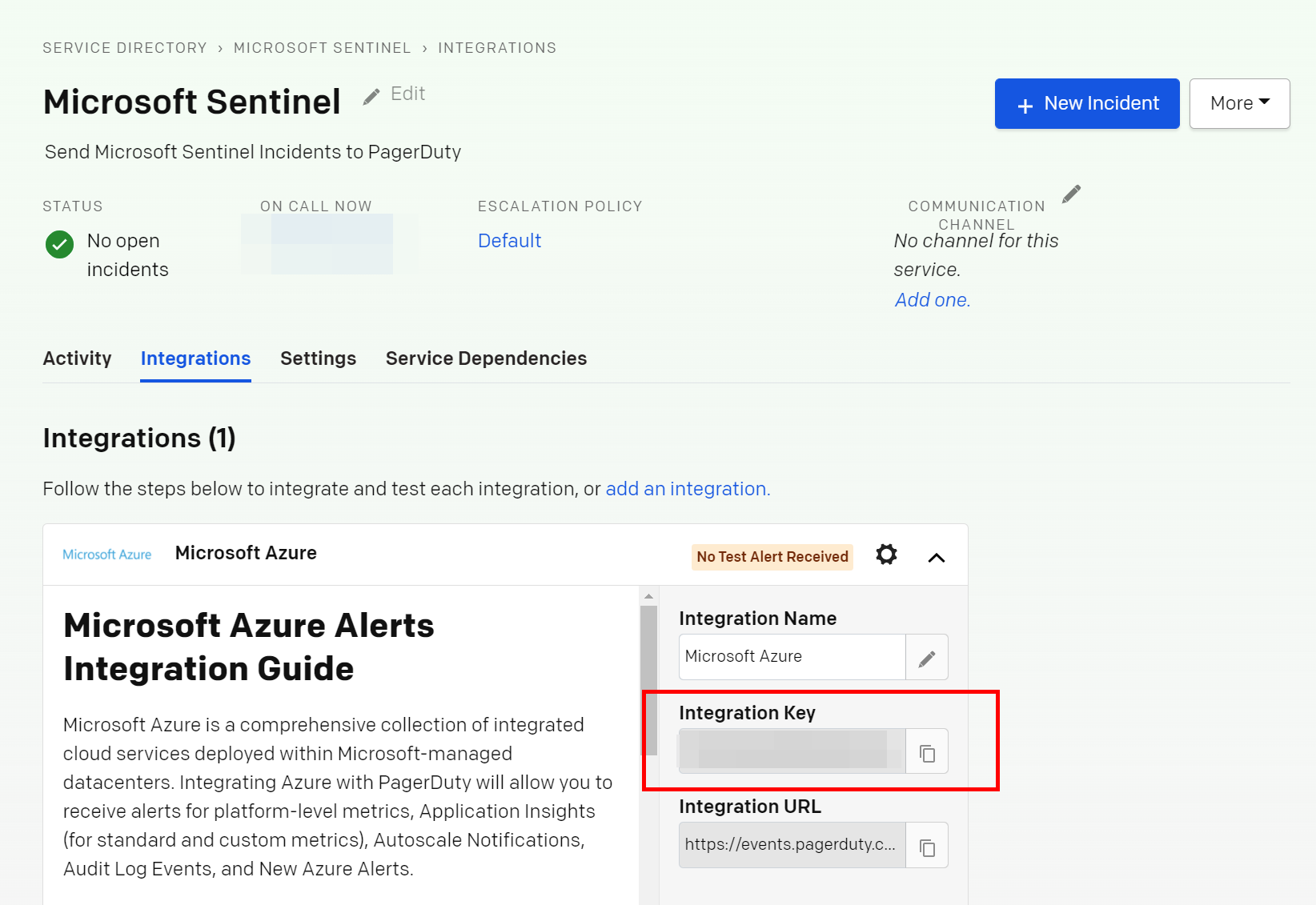Screen dimensions: 1316x905
Task: Click the integration guide scrollbar thumb
Action: tap(649, 681)
